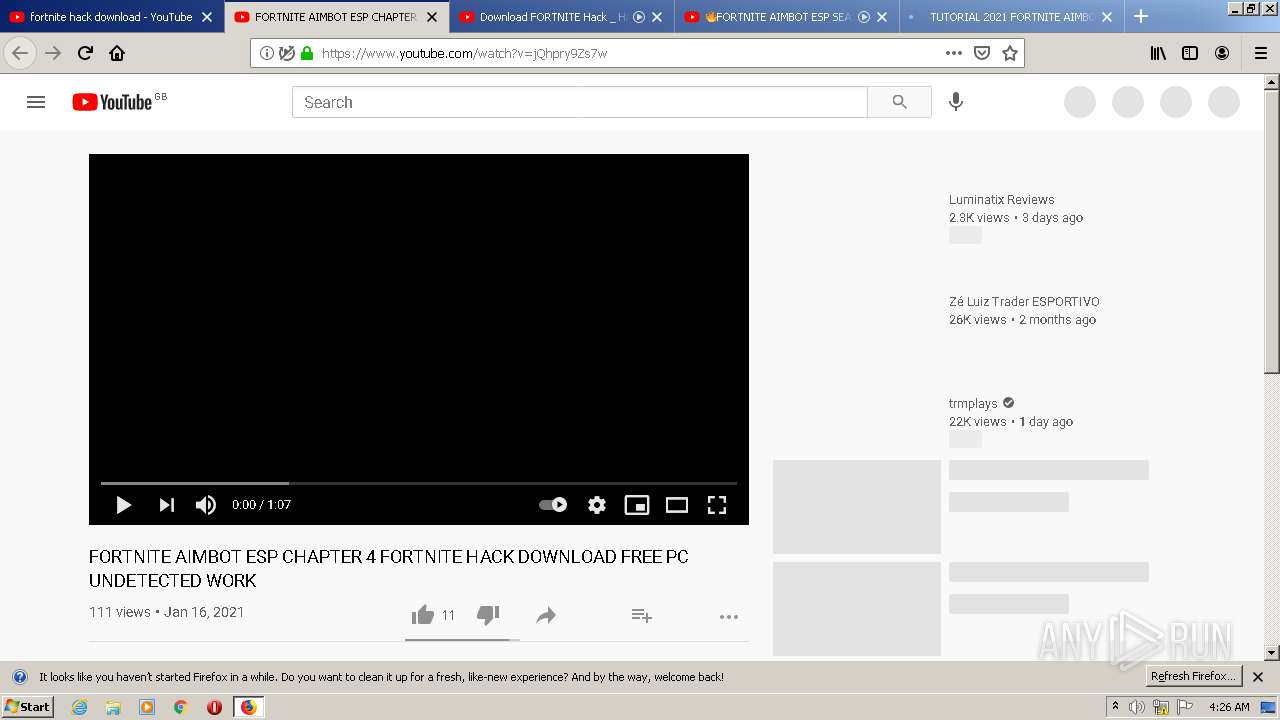Play the video with the play button
The height and width of the screenshot is (720, 1280).
point(124,505)
